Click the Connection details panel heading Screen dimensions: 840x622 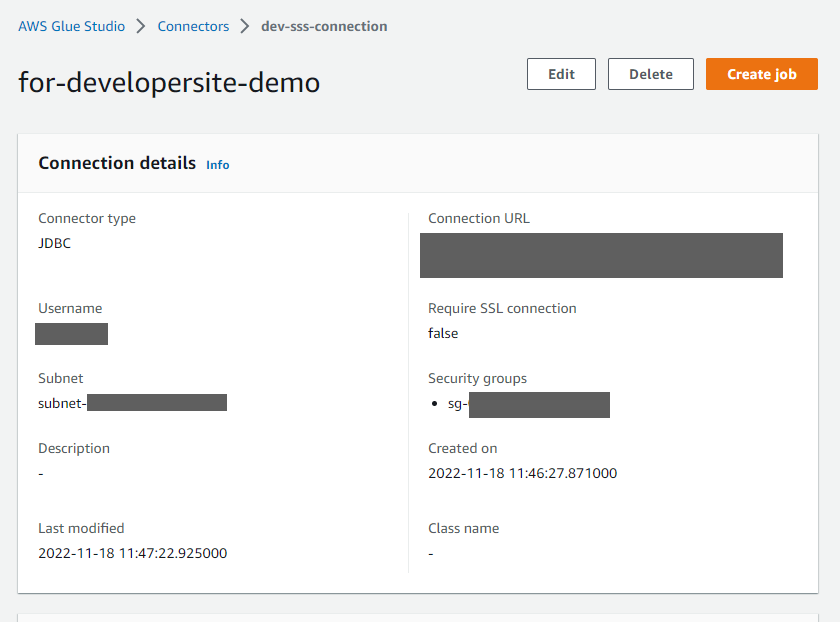(117, 163)
